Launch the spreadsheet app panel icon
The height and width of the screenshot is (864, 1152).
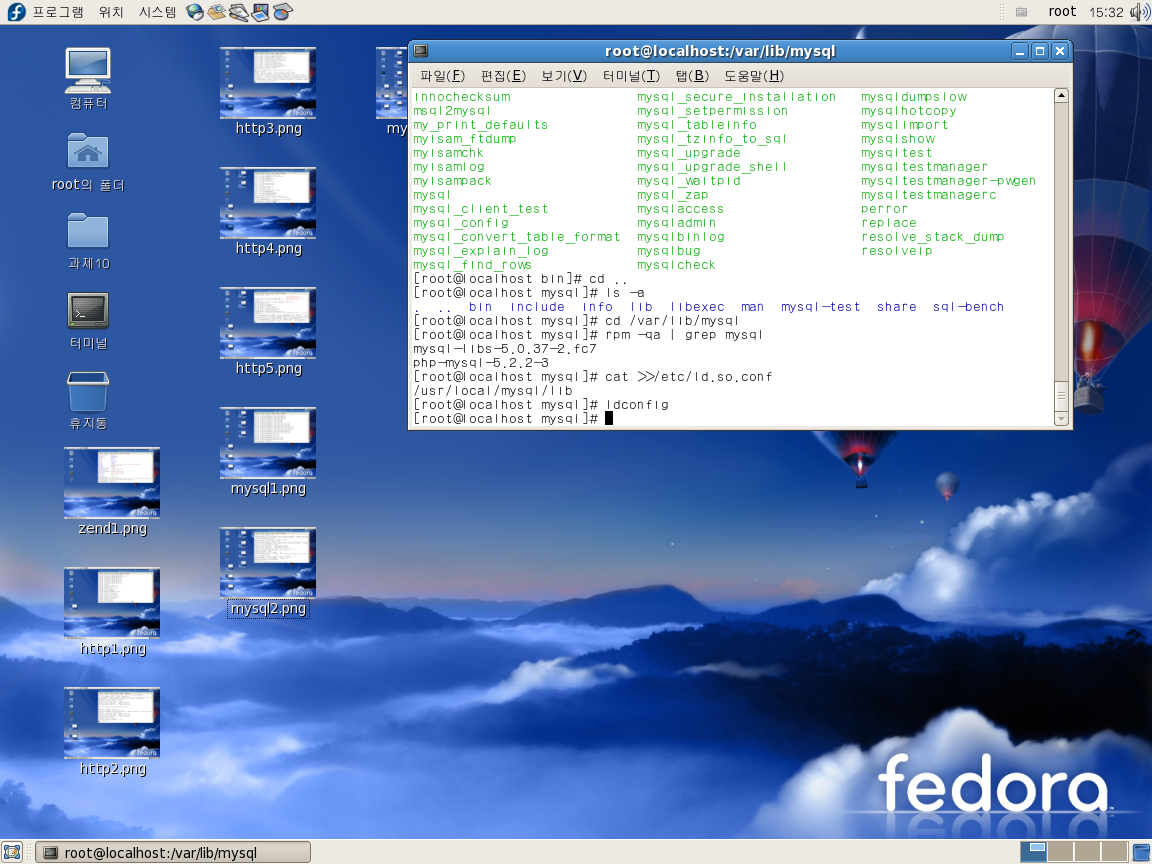coord(283,12)
